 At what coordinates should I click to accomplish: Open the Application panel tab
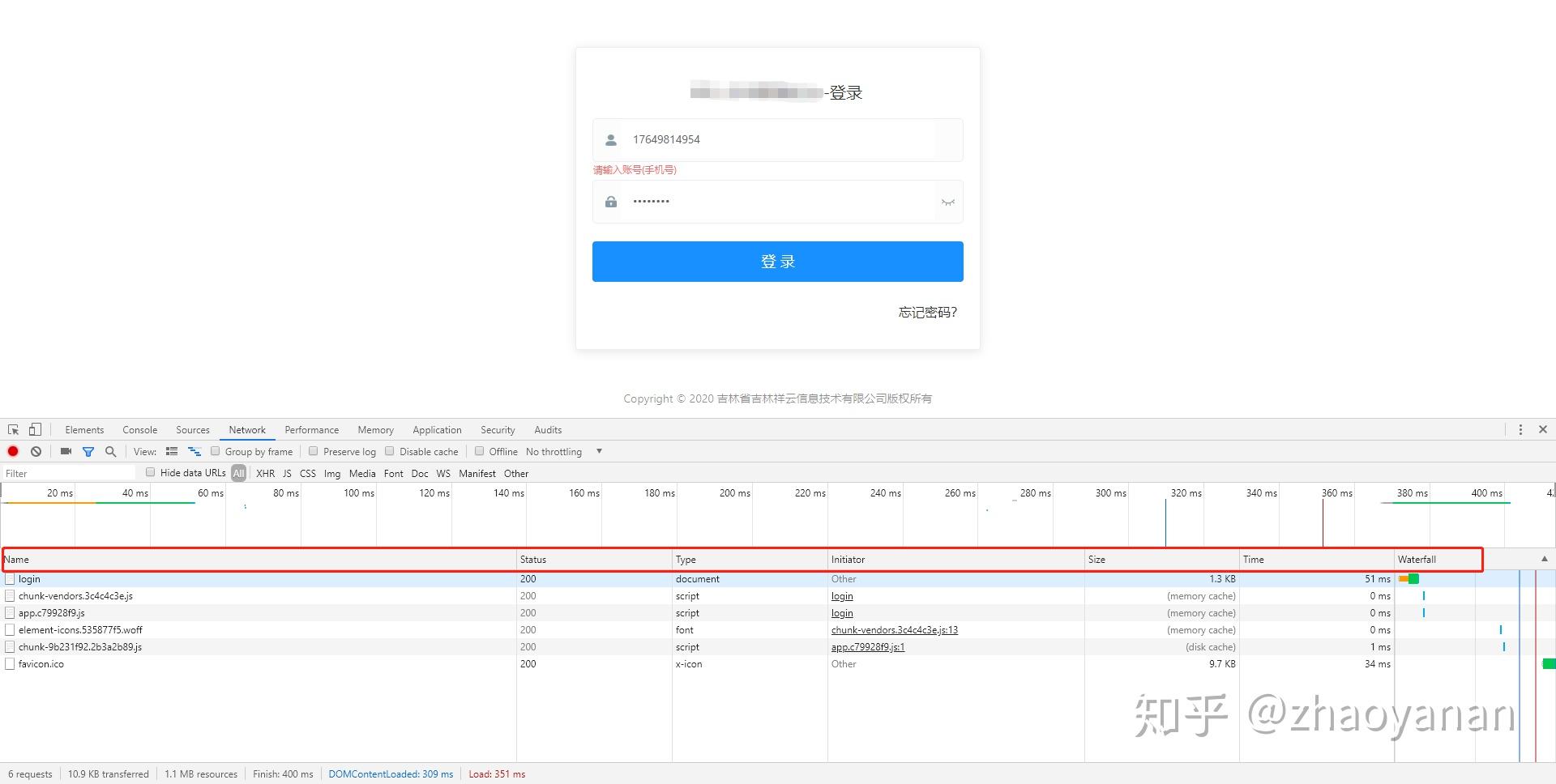coord(437,429)
